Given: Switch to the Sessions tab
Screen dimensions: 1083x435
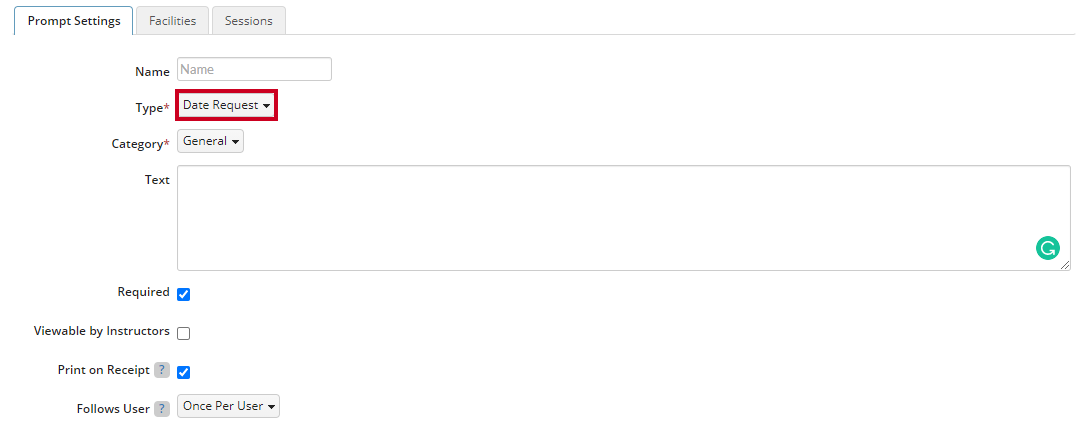Looking at the screenshot, I should pyautogui.click(x=249, y=21).
